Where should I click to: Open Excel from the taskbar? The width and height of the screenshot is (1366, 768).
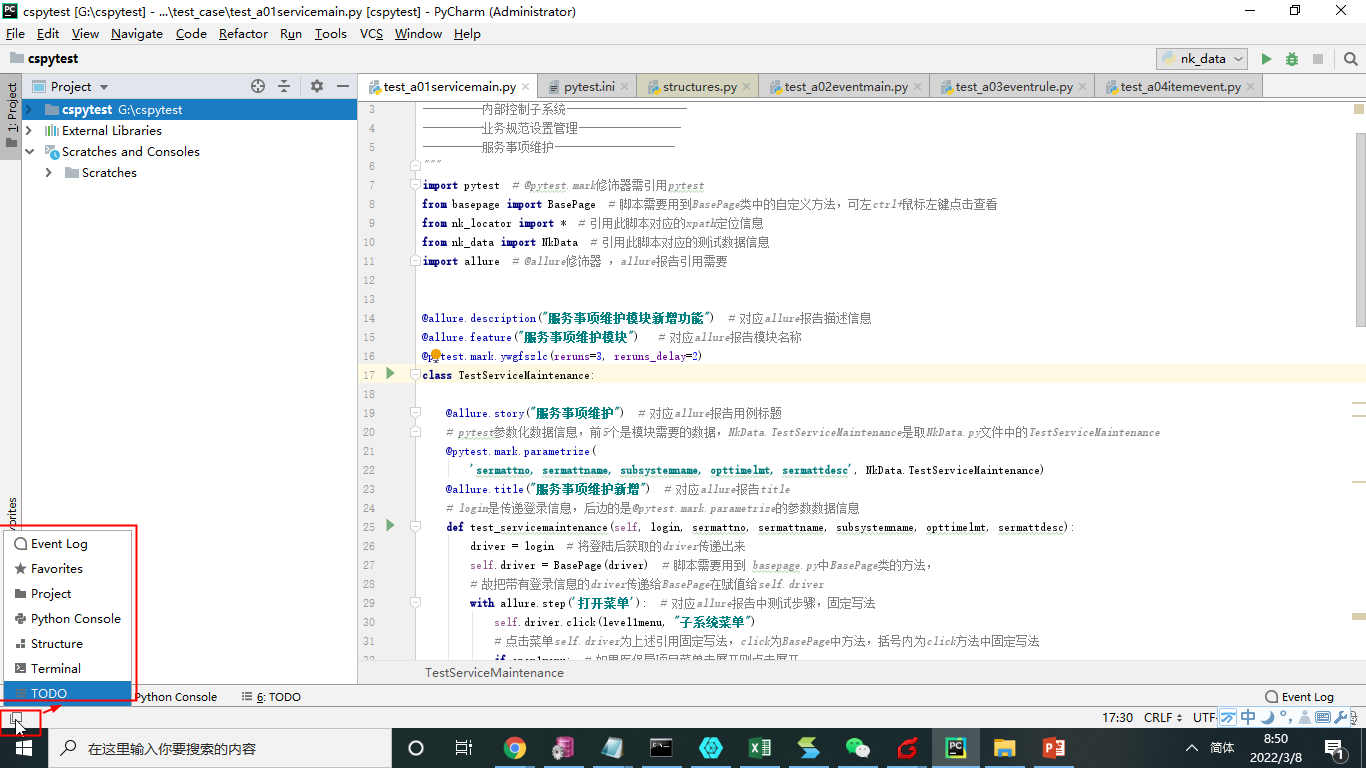[759, 748]
